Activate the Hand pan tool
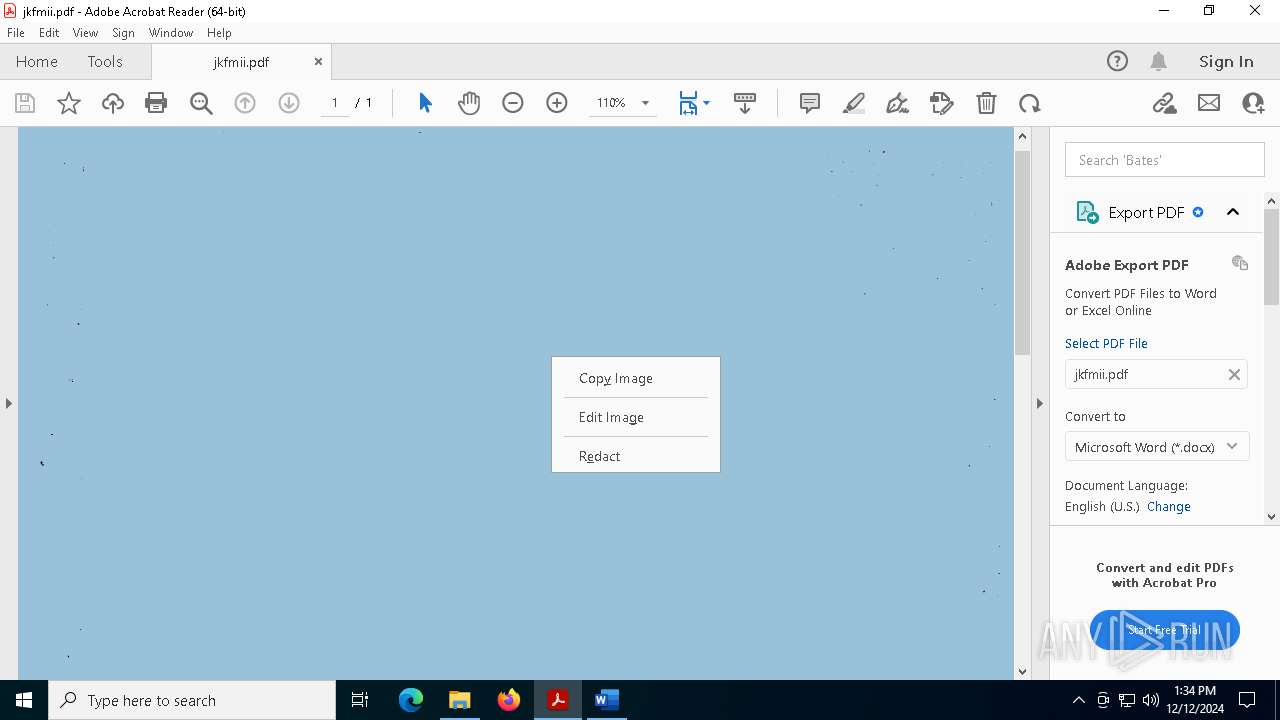This screenshot has height=720, width=1280. click(469, 103)
